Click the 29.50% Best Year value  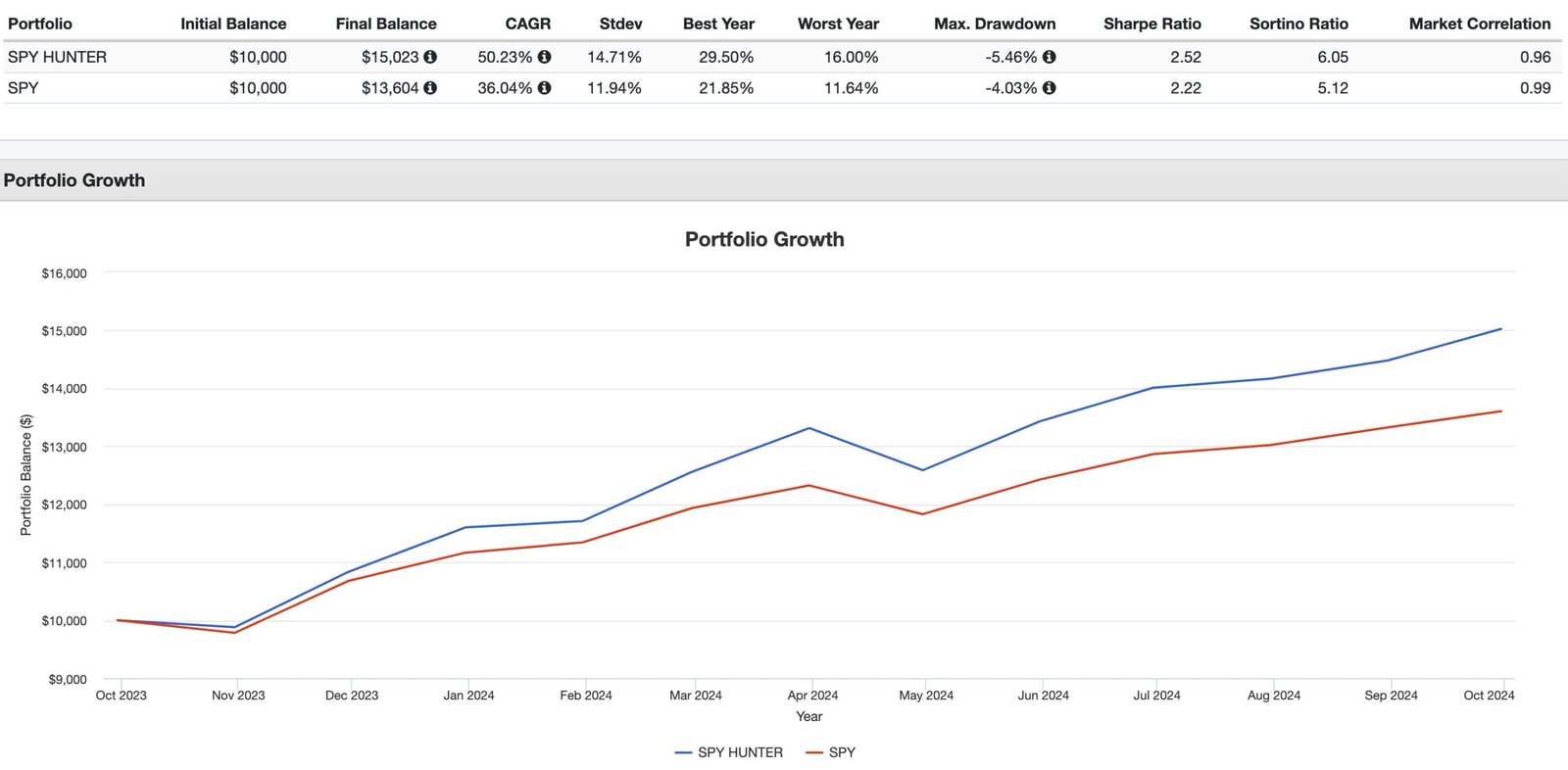[x=726, y=57]
